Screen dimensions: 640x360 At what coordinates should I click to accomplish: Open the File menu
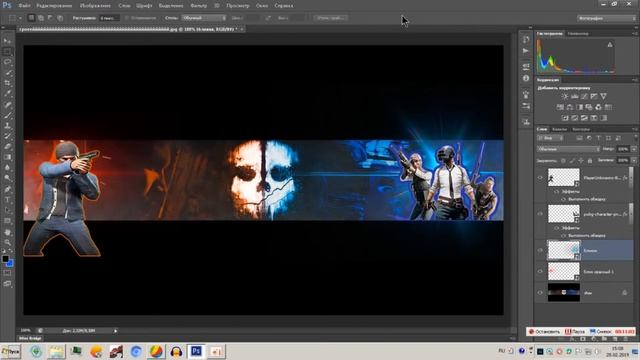[x=24, y=6]
